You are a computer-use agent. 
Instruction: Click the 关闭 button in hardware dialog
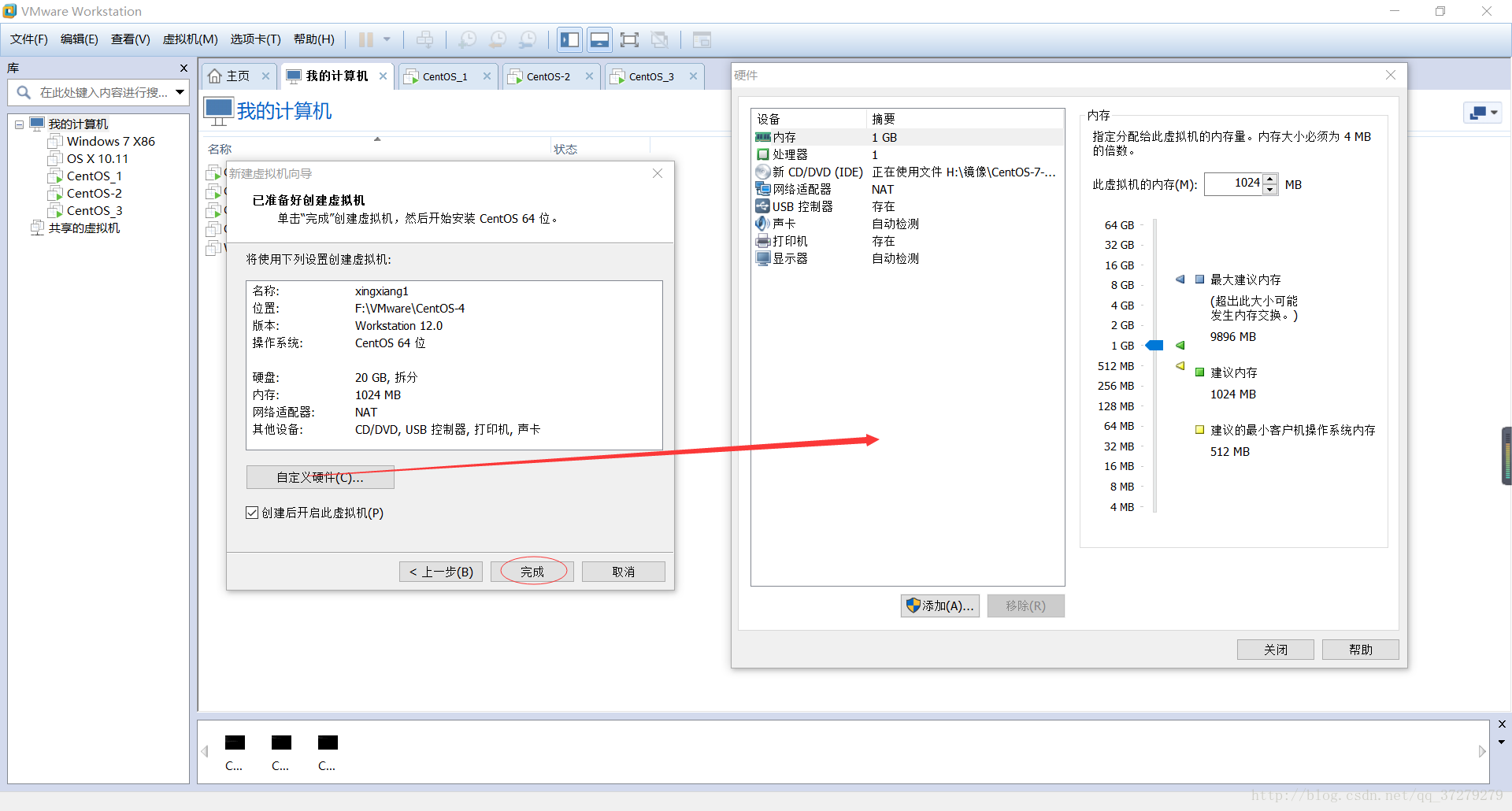pyautogui.click(x=1276, y=650)
